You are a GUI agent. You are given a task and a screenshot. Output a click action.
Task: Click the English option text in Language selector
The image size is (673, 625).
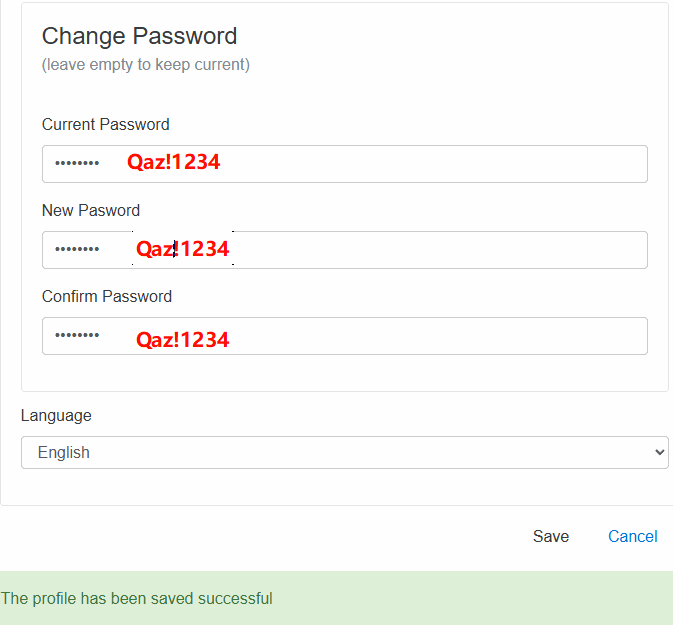click(x=64, y=452)
